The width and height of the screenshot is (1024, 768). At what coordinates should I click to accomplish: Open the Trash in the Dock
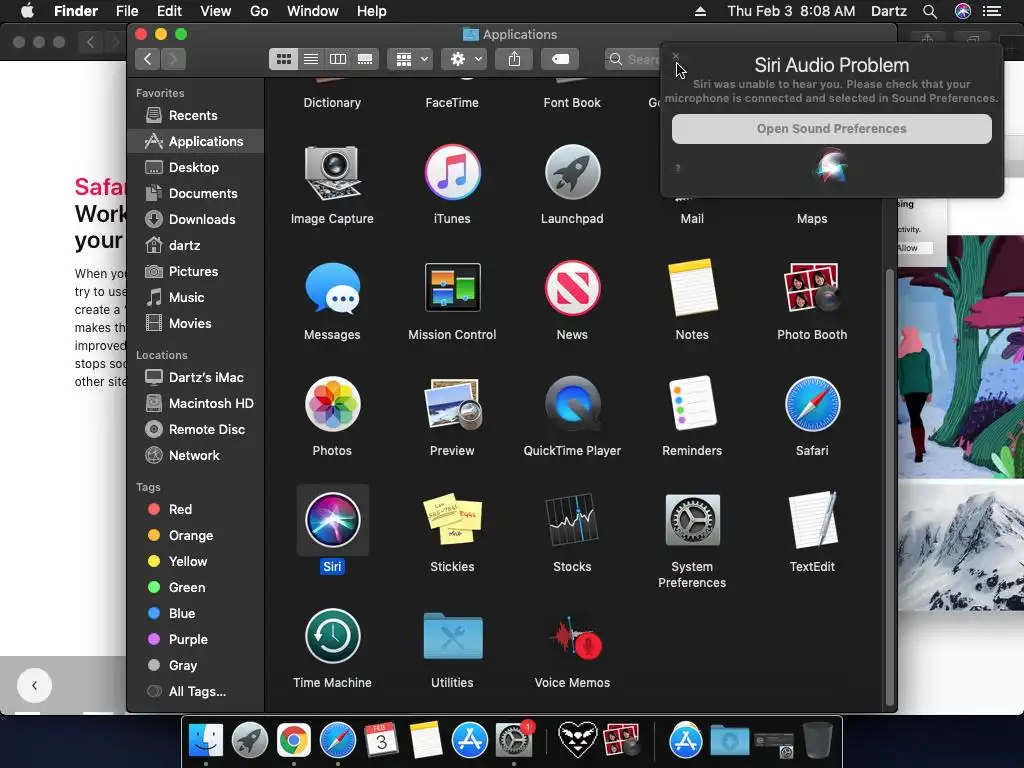(818, 741)
